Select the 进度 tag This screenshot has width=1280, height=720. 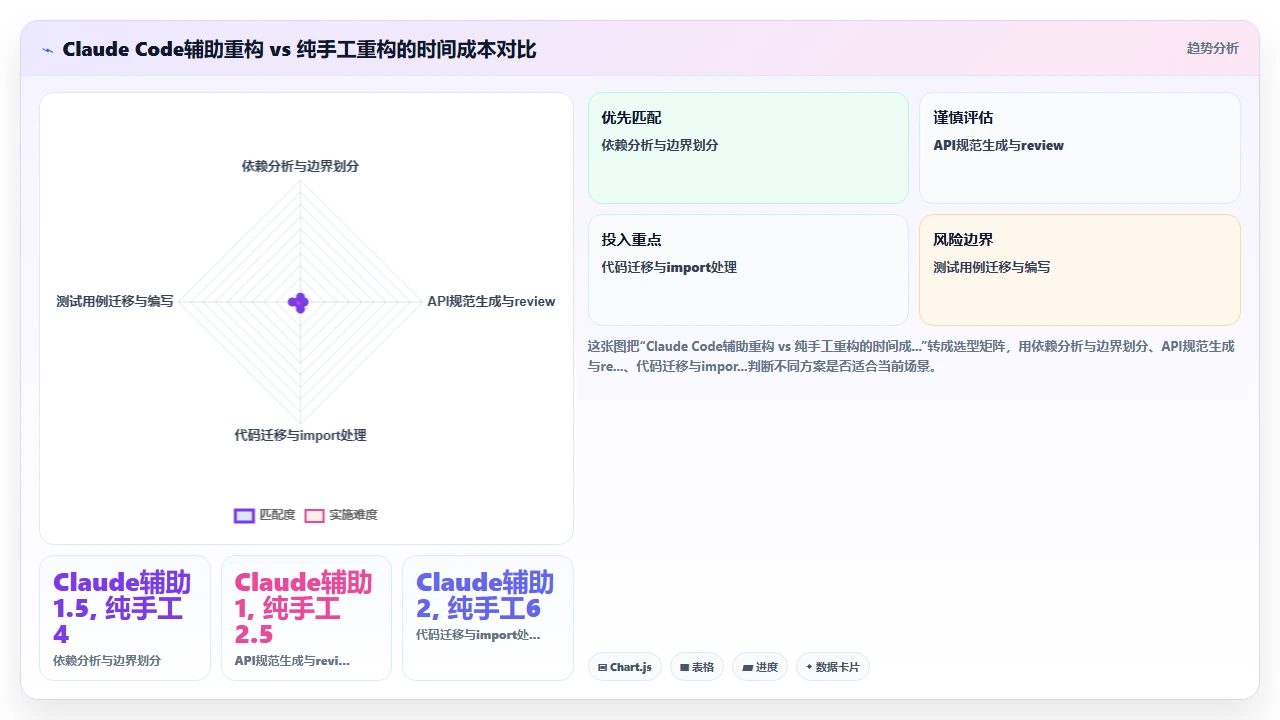pyautogui.click(x=760, y=667)
